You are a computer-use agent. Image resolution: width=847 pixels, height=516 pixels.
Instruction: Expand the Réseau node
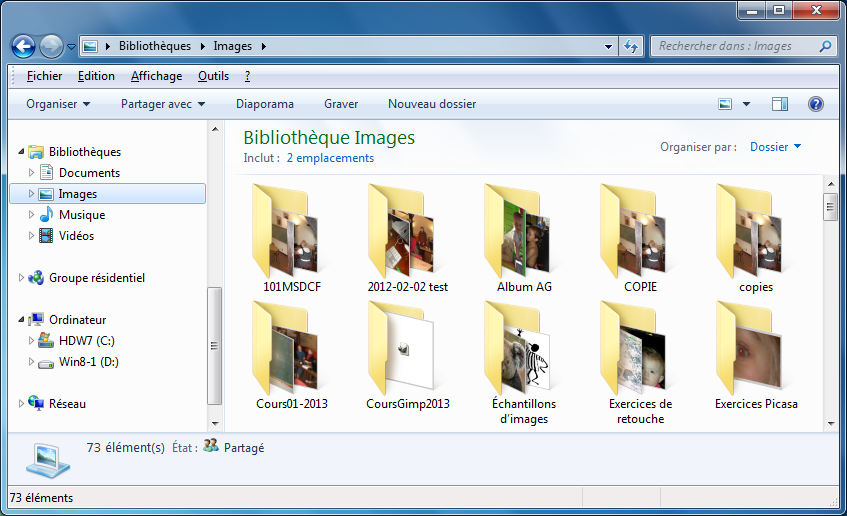click(x=21, y=404)
